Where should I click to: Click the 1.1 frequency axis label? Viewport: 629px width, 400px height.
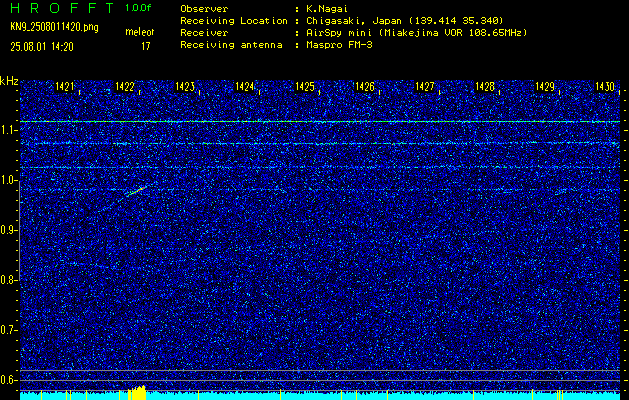point(7,130)
